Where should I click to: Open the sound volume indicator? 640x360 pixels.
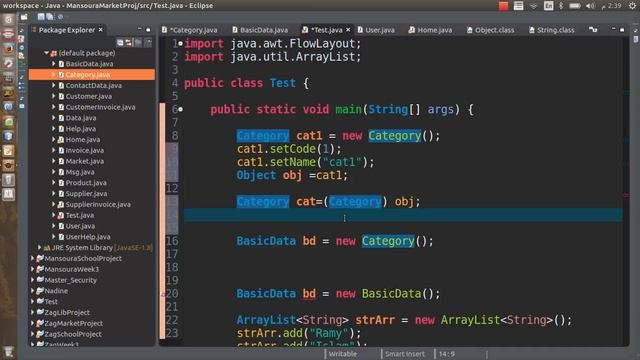(590, 6)
